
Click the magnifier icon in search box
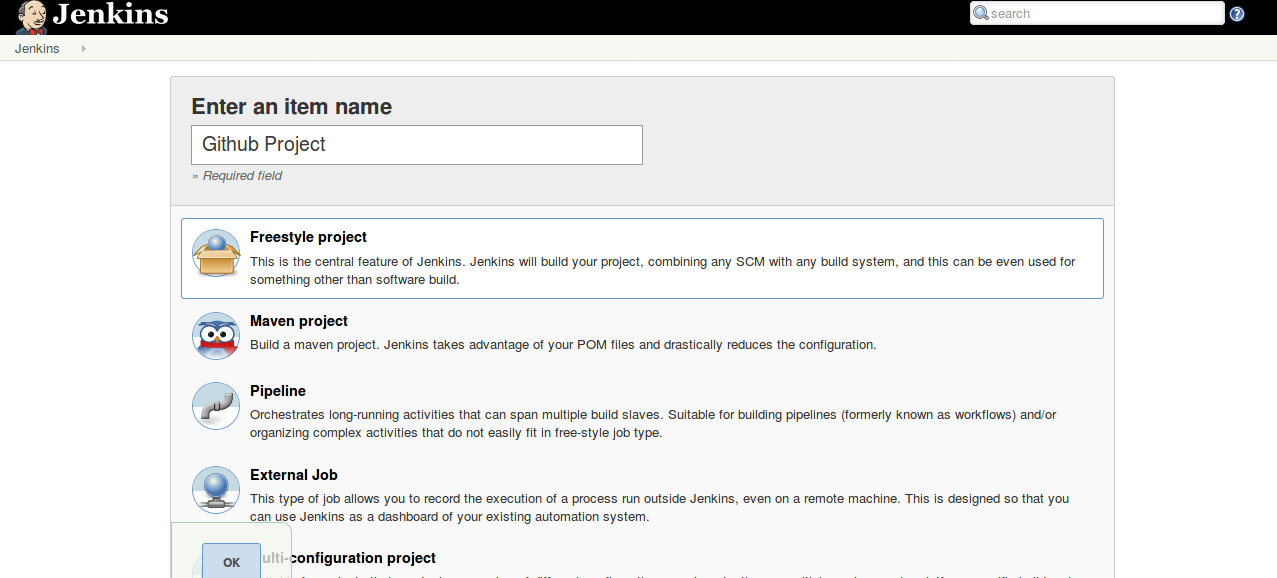981,14
